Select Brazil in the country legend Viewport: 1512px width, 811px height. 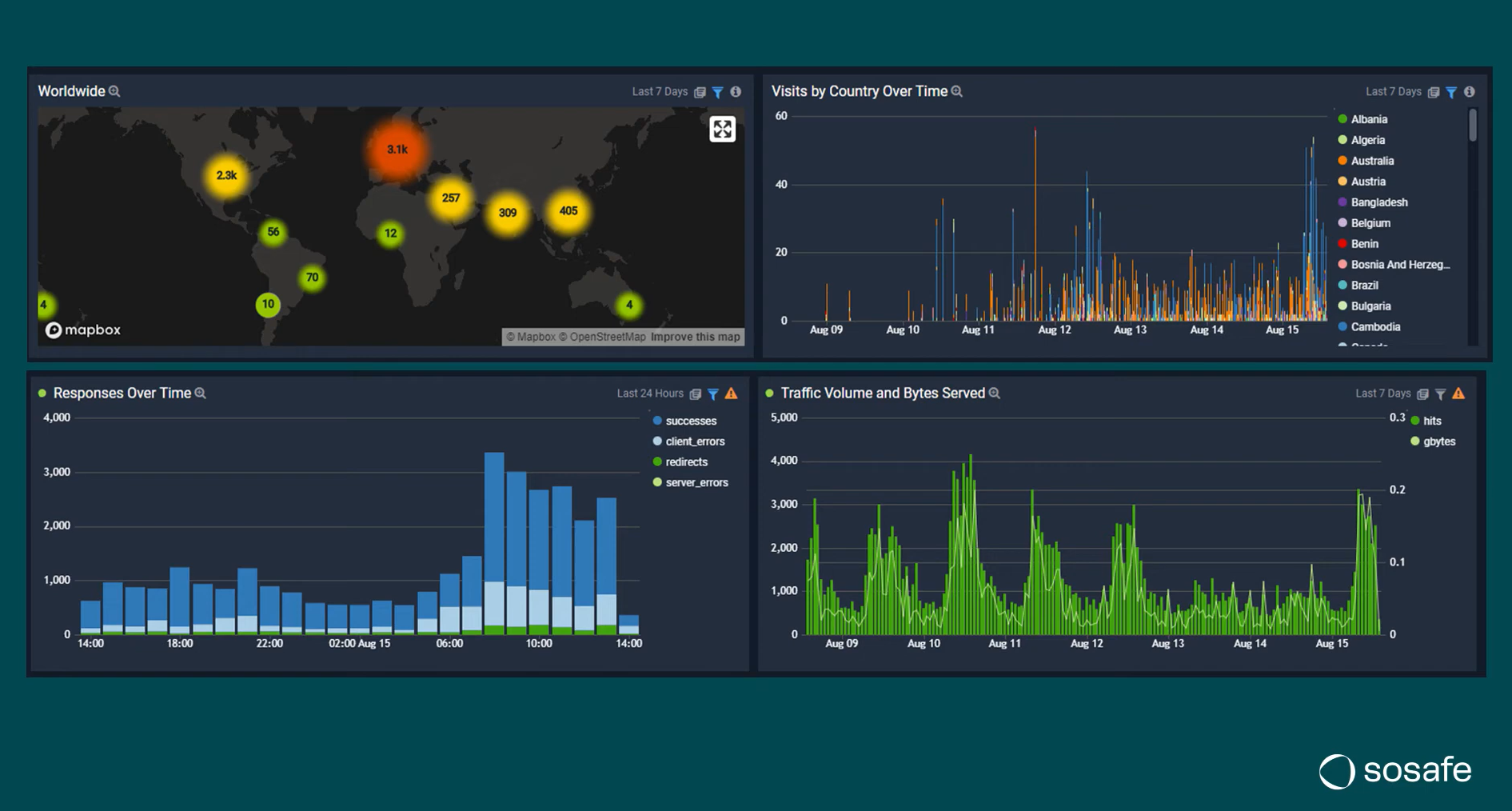click(x=1364, y=286)
